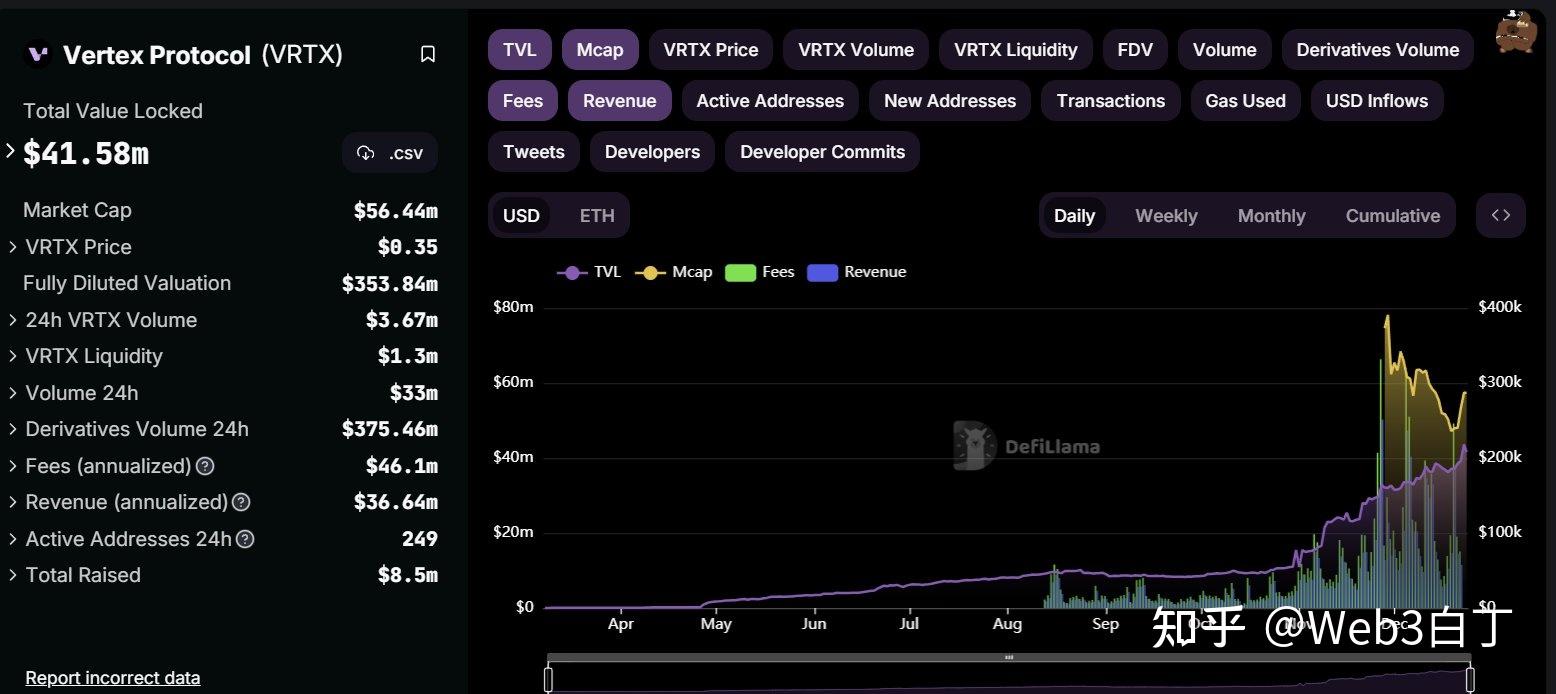
Task: Click the right handle of chart range slider
Action: pyautogui.click(x=1471, y=680)
